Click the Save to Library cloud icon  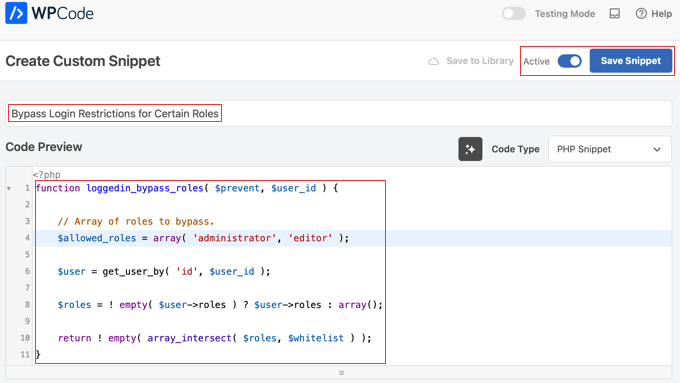(x=434, y=61)
